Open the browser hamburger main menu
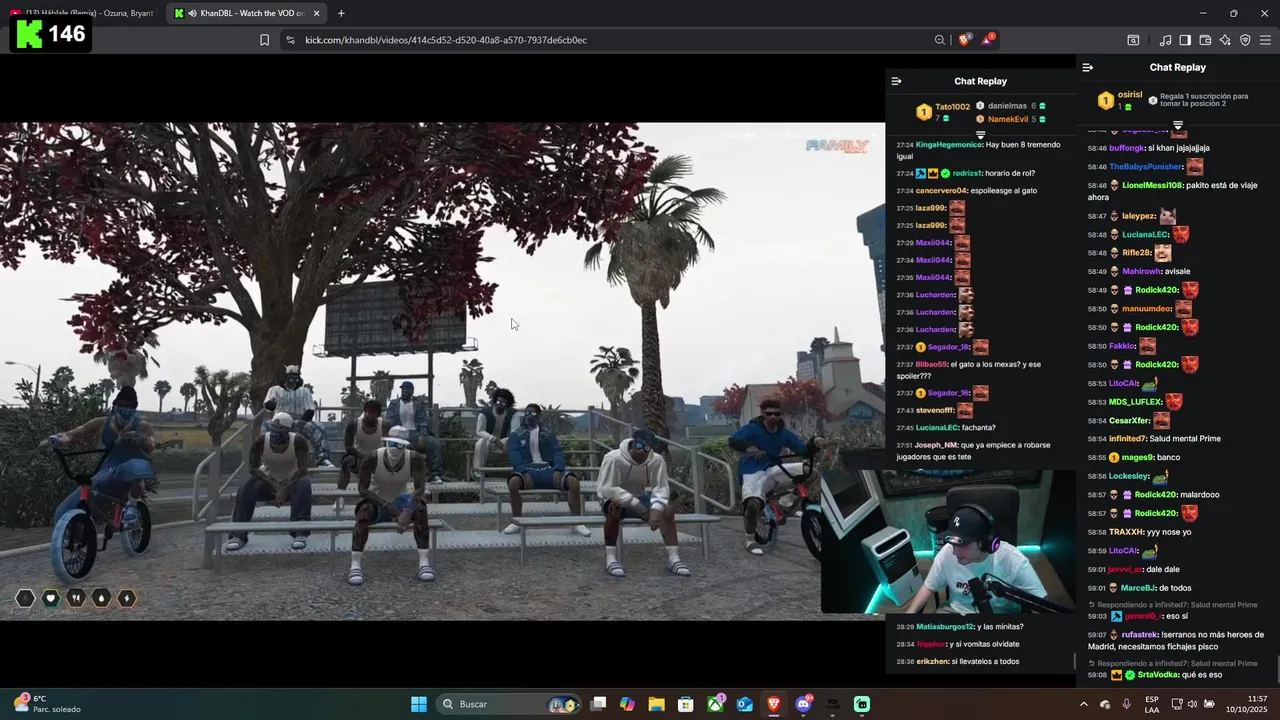 (1265, 40)
